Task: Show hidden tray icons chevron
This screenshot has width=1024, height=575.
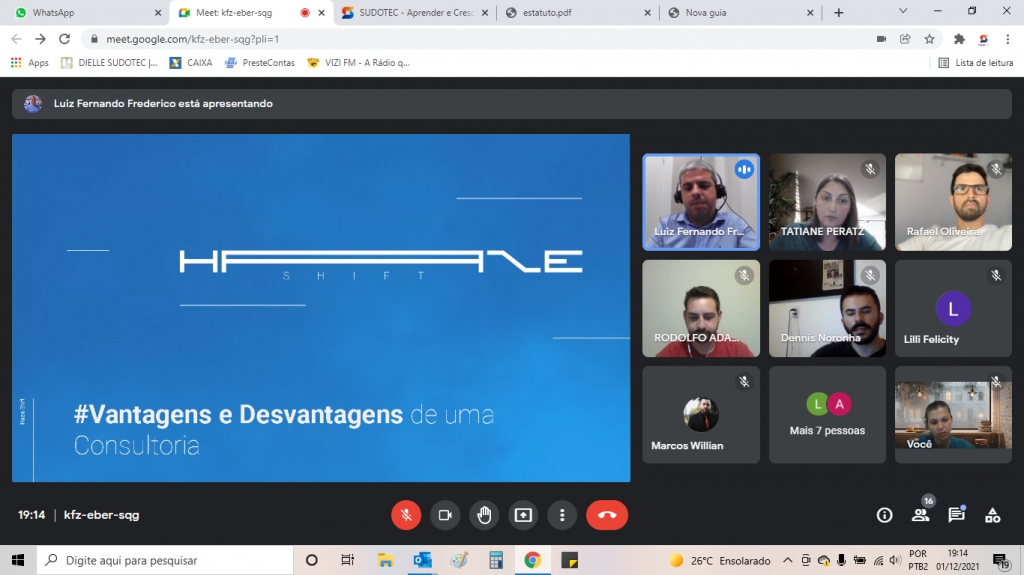Action: [788, 560]
